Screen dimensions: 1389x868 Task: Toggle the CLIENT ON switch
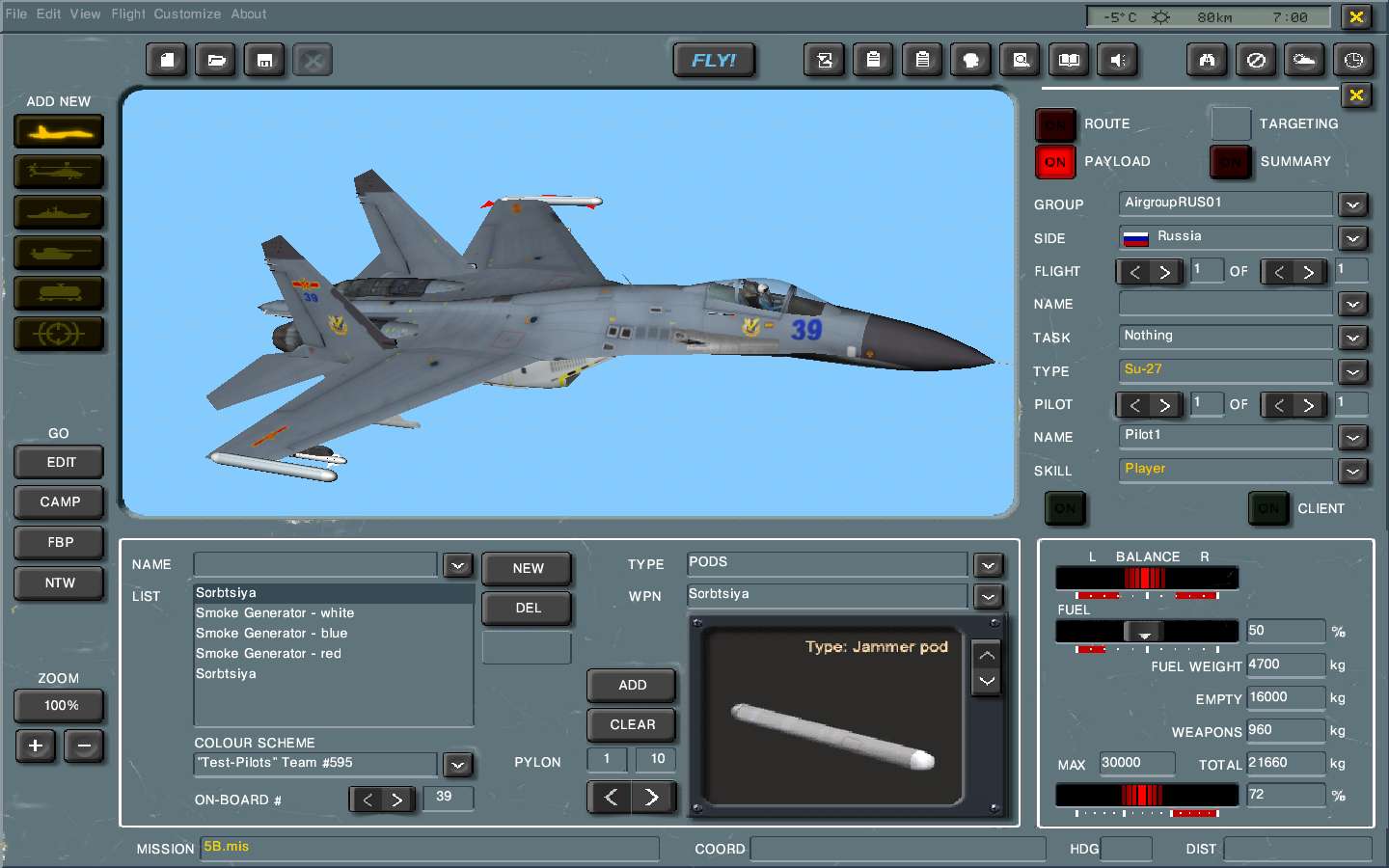point(1269,508)
